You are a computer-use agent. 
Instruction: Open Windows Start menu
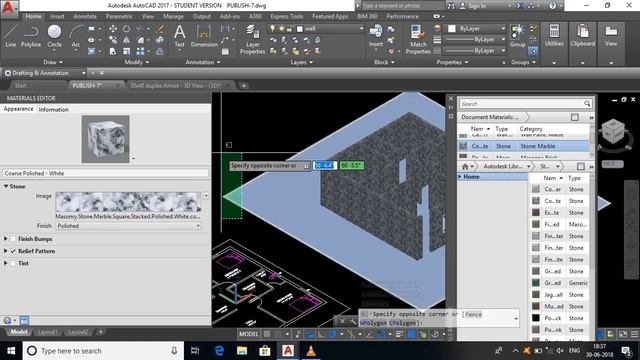point(11,351)
